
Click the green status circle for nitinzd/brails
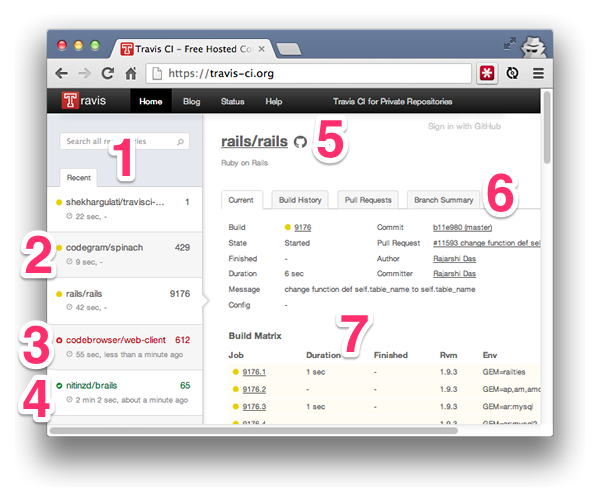click(59, 386)
